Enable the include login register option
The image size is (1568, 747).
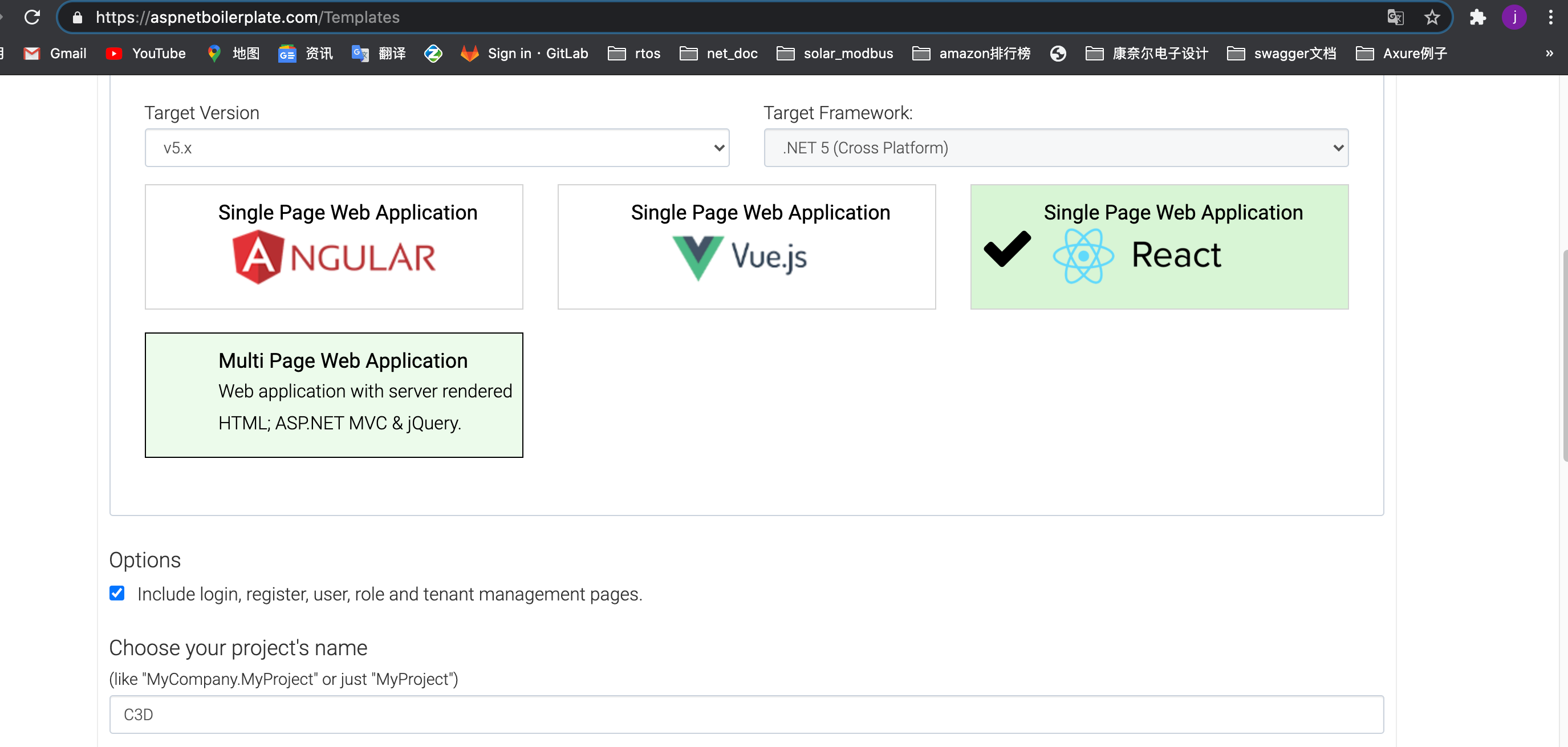point(116,592)
